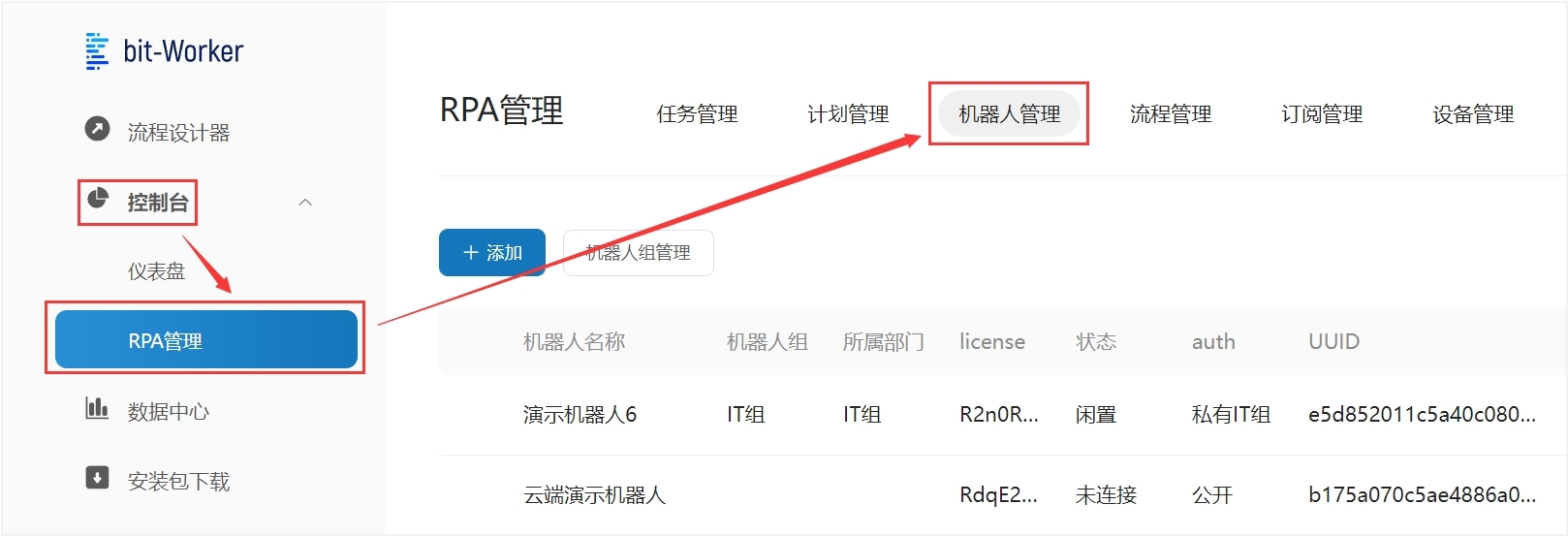Open the 机器人管理 tab
Image resolution: width=1568 pixels, height=537 pixels.
tap(1009, 114)
